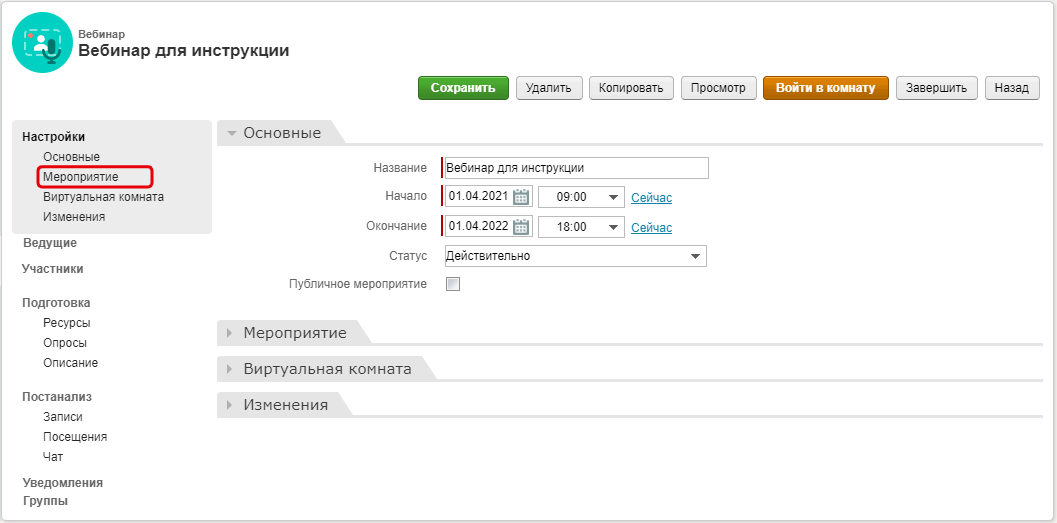Toggle the Публичное мероприятие checkbox
The width and height of the screenshot is (1057, 523).
(453, 284)
